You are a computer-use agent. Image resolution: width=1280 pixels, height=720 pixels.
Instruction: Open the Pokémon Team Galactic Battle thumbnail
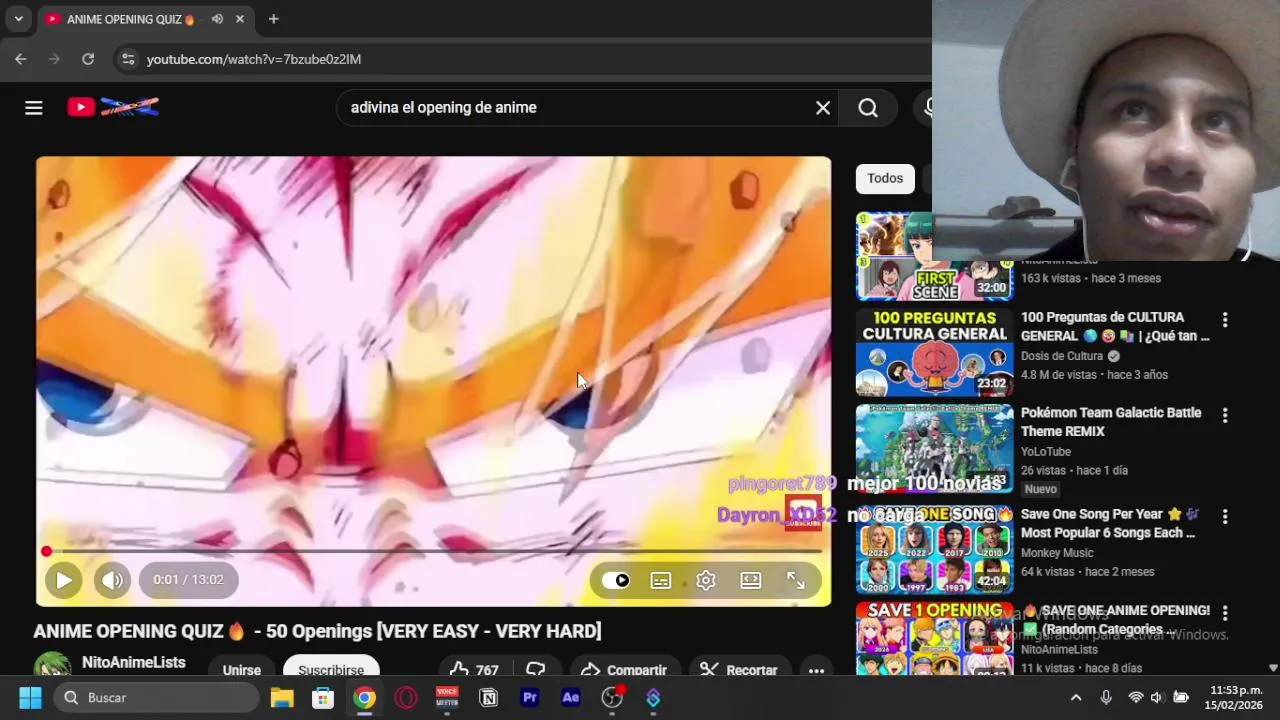tap(935, 449)
